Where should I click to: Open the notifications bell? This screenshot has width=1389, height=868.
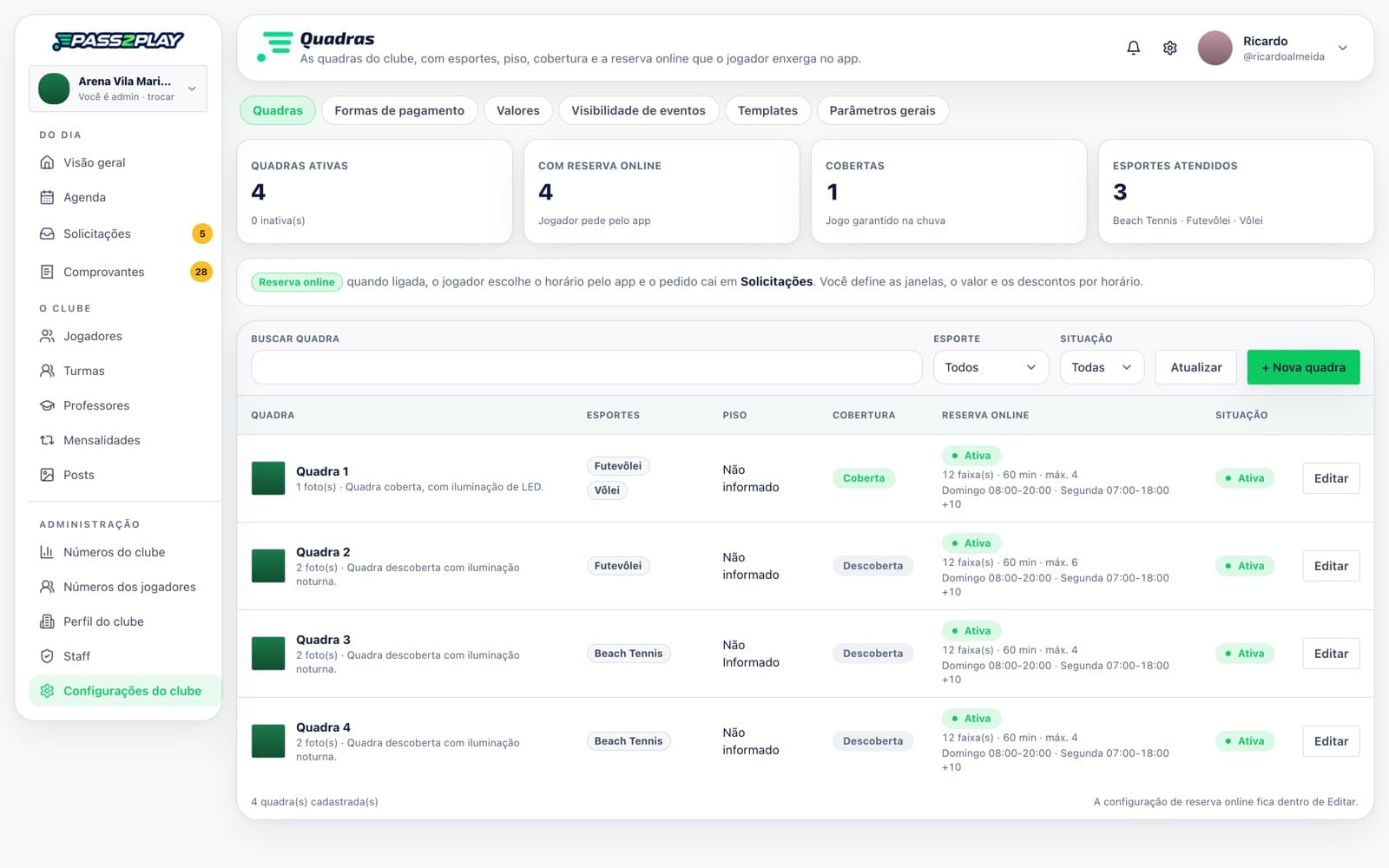pyautogui.click(x=1133, y=48)
